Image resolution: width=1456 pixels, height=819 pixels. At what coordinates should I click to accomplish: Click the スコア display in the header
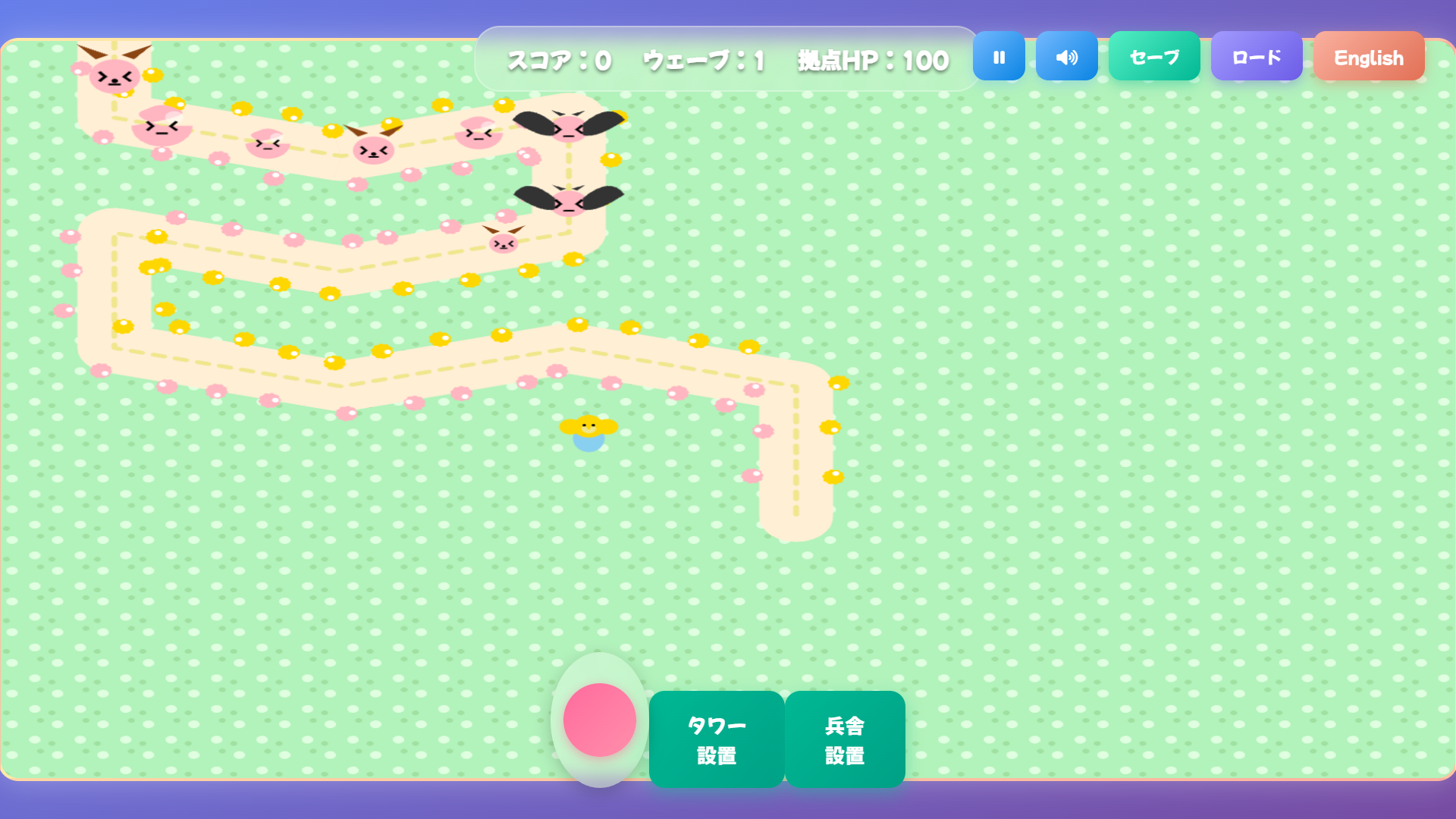[x=559, y=61]
